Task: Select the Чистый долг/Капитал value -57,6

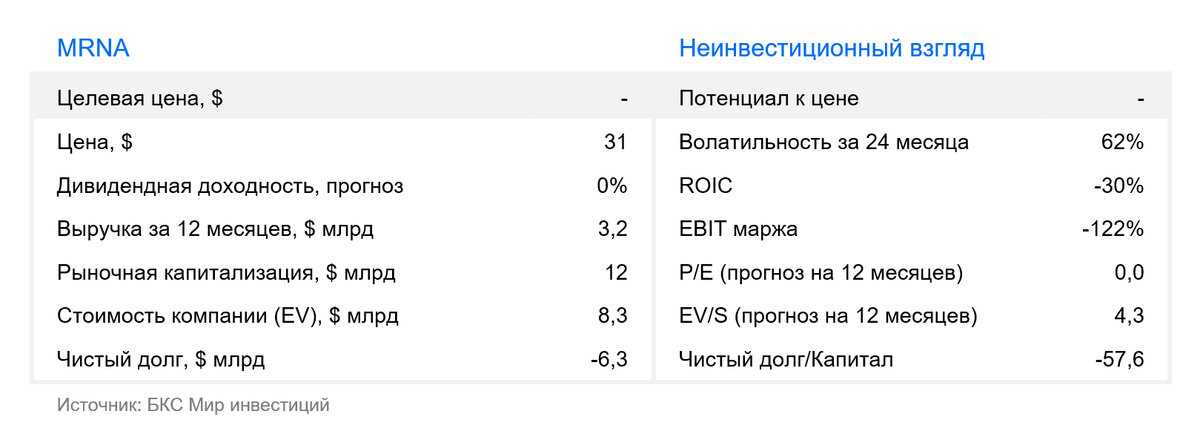Action: [x=1119, y=360]
